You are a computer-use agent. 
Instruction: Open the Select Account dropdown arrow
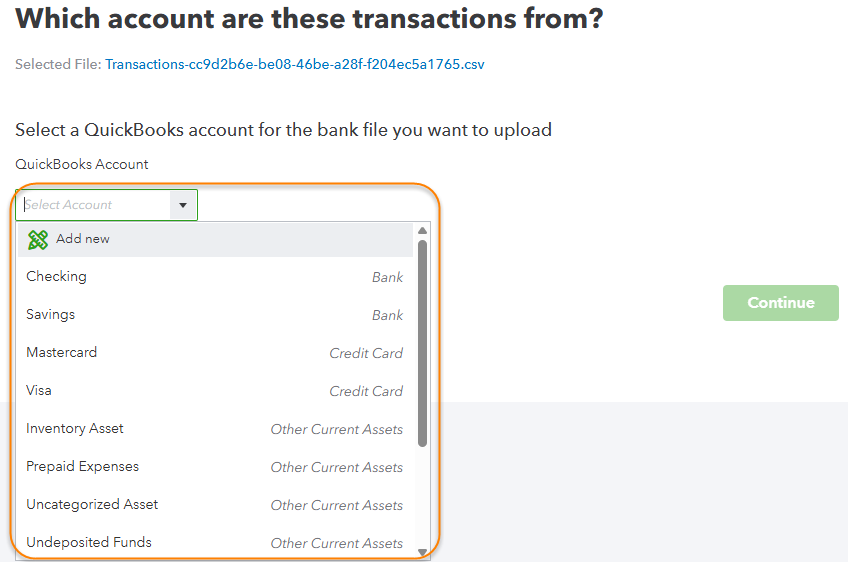pyautogui.click(x=183, y=205)
